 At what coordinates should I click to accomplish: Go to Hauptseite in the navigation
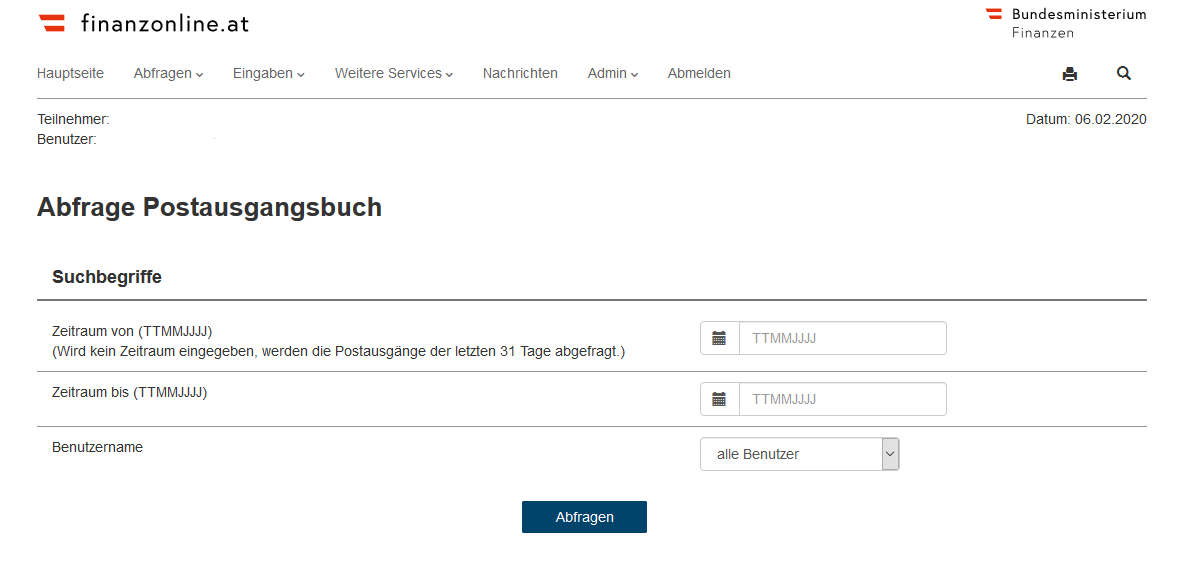click(x=70, y=73)
